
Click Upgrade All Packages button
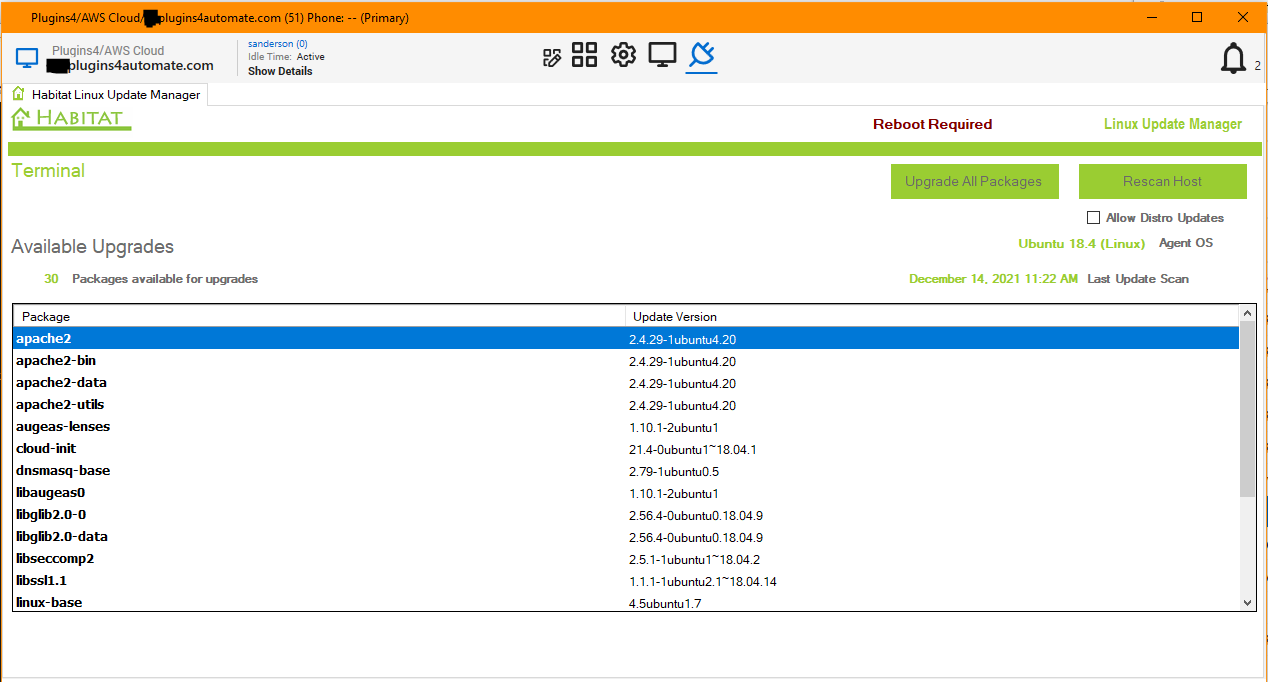pos(973,181)
